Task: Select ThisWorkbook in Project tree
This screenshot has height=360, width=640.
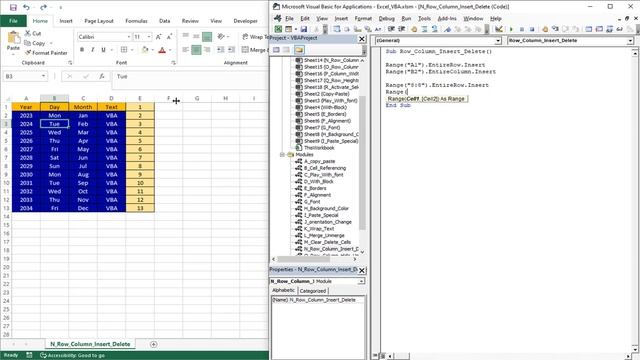Action: [319, 148]
